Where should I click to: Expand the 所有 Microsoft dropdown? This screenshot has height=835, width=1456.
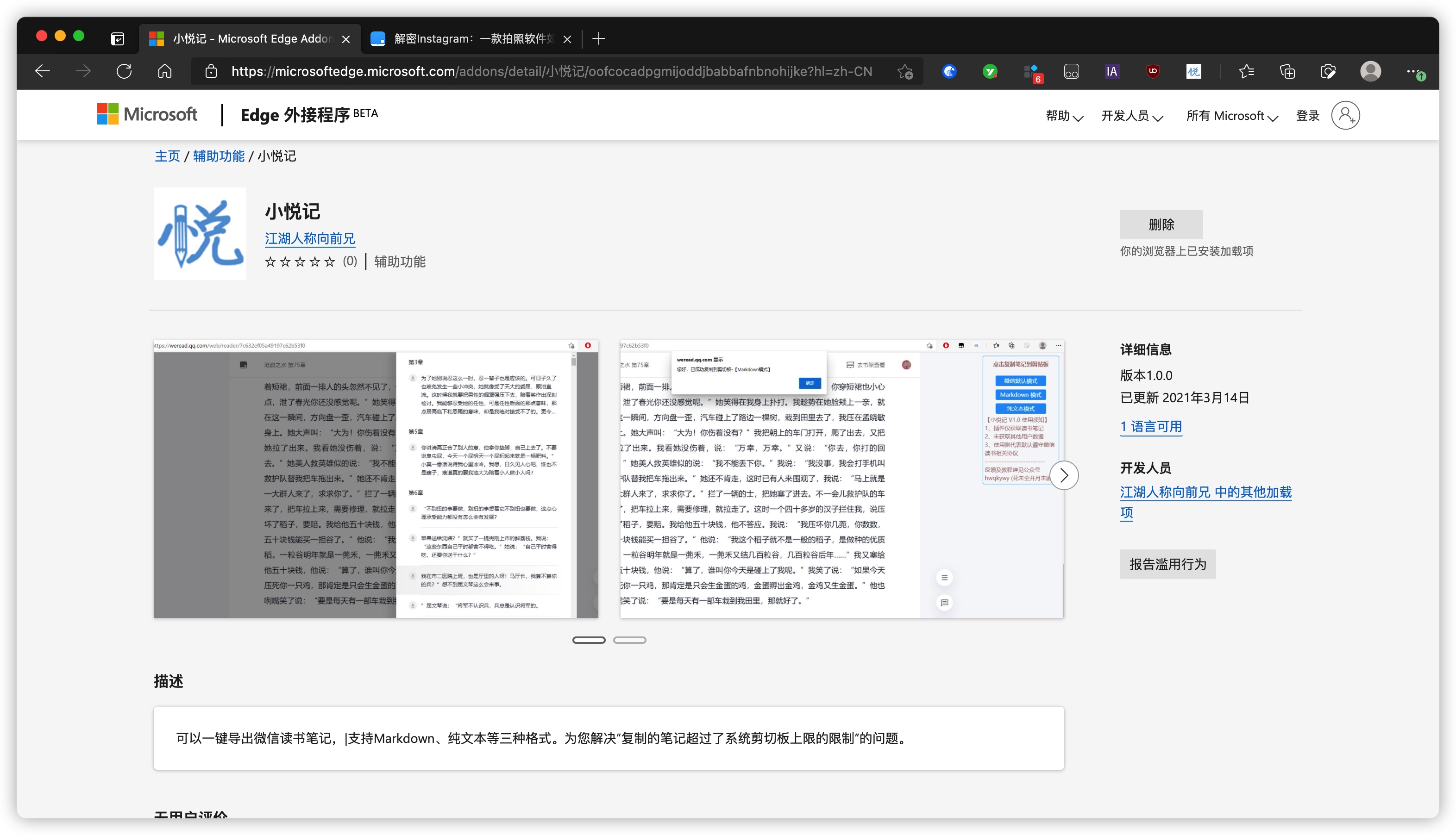coord(1231,116)
